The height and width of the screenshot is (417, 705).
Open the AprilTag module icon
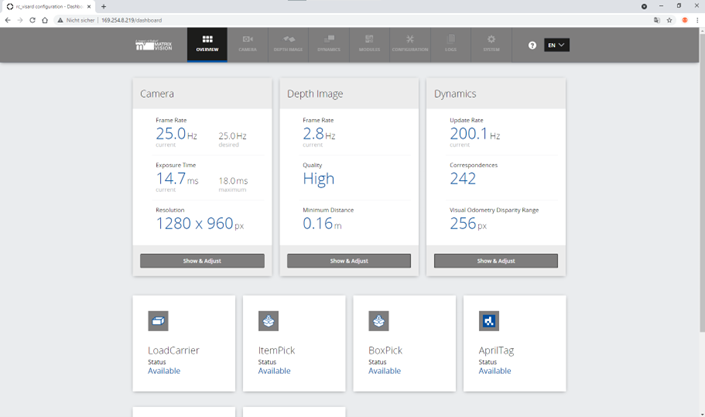[x=488, y=321]
